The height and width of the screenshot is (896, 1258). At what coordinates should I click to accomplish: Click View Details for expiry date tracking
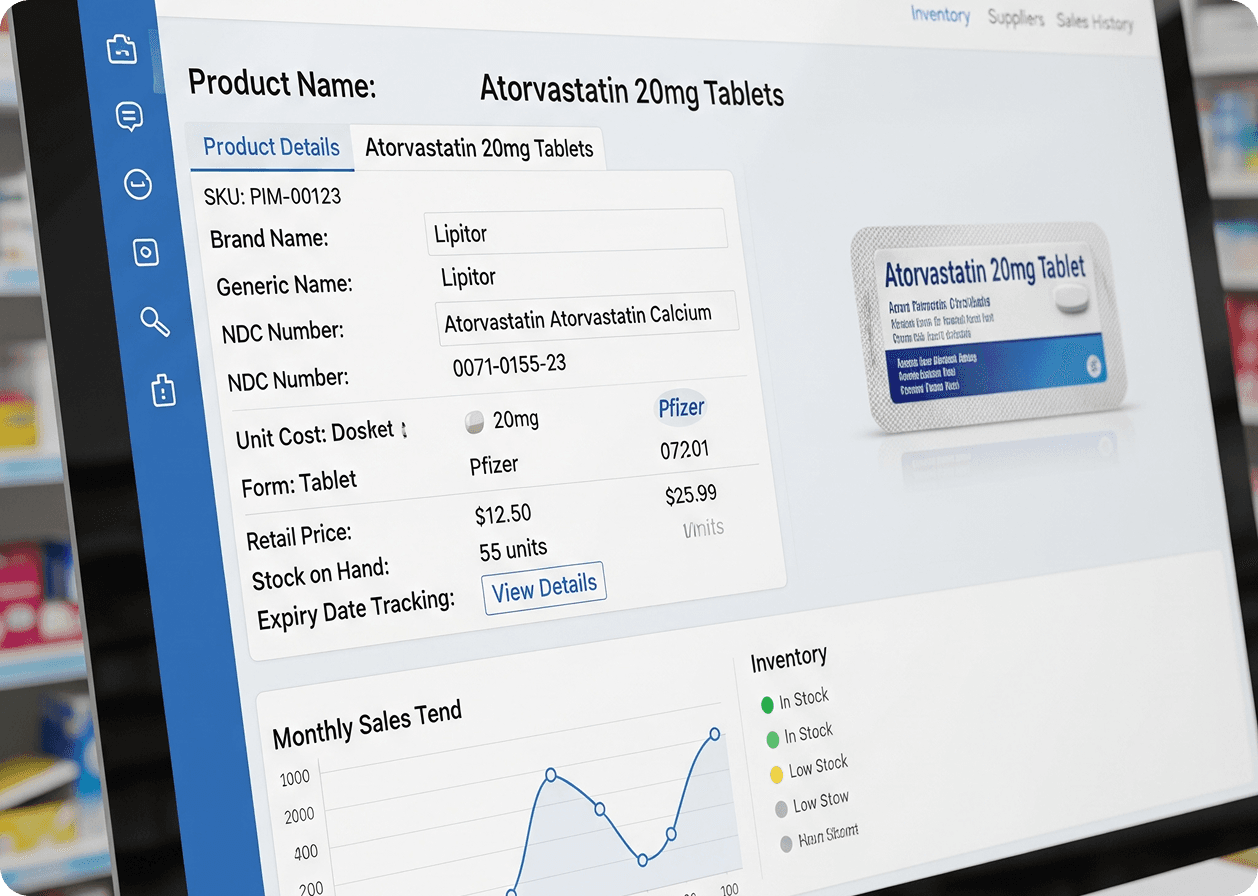[544, 588]
